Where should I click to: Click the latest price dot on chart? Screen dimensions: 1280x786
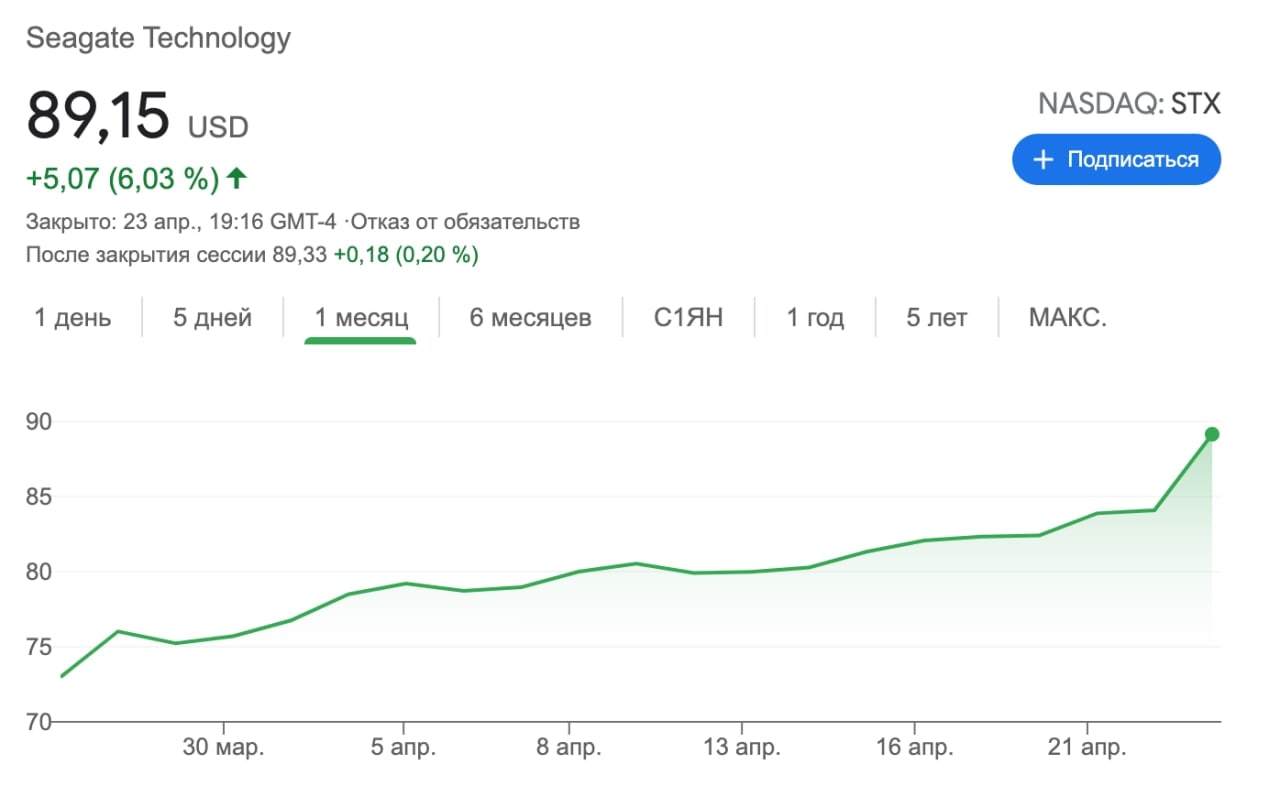coord(1212,434)
